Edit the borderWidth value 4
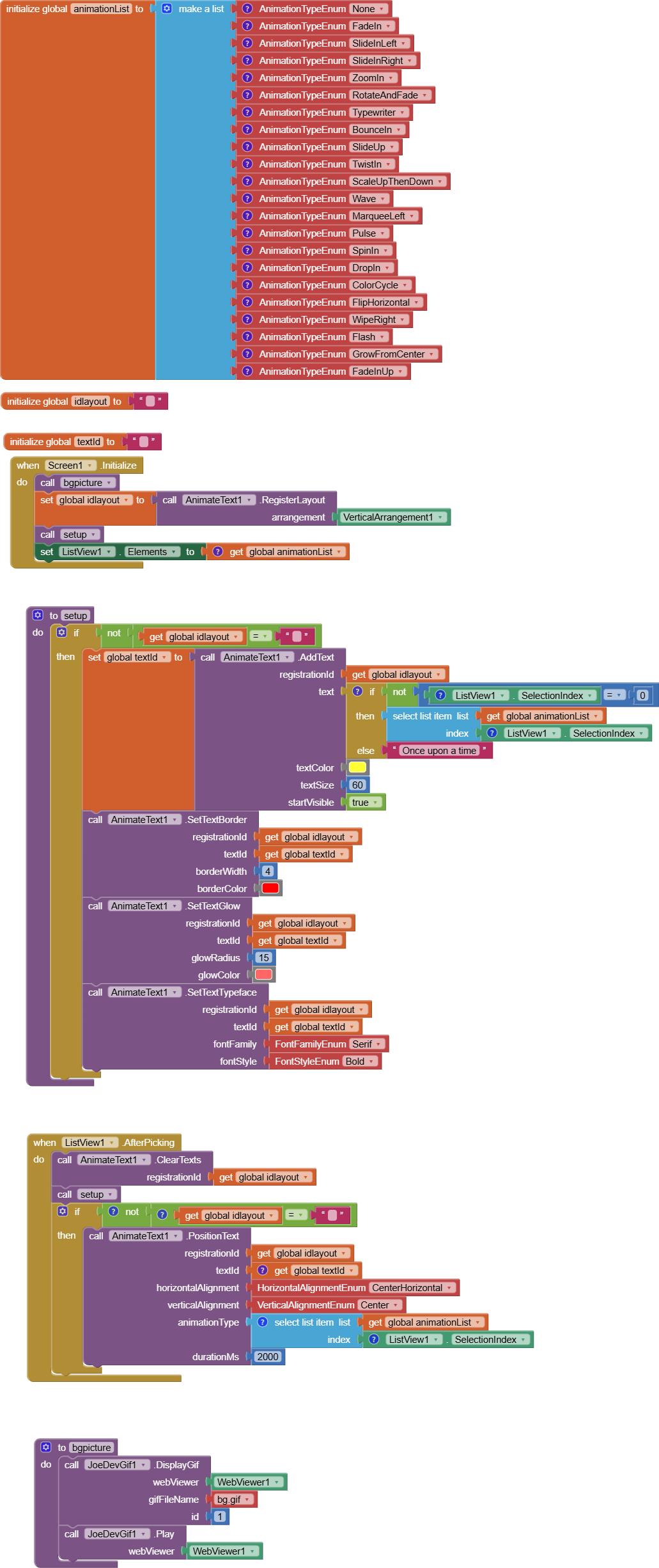The height and width of the screenshot is (1568, 659). (x=268, y=872)
